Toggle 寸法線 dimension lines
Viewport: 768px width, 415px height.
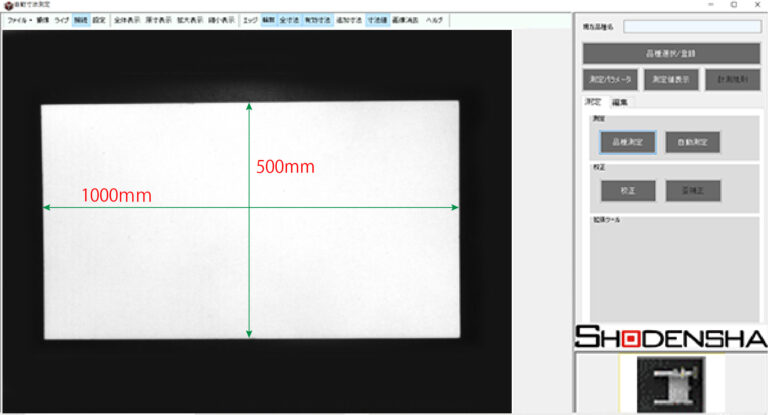tap(378, 20)
